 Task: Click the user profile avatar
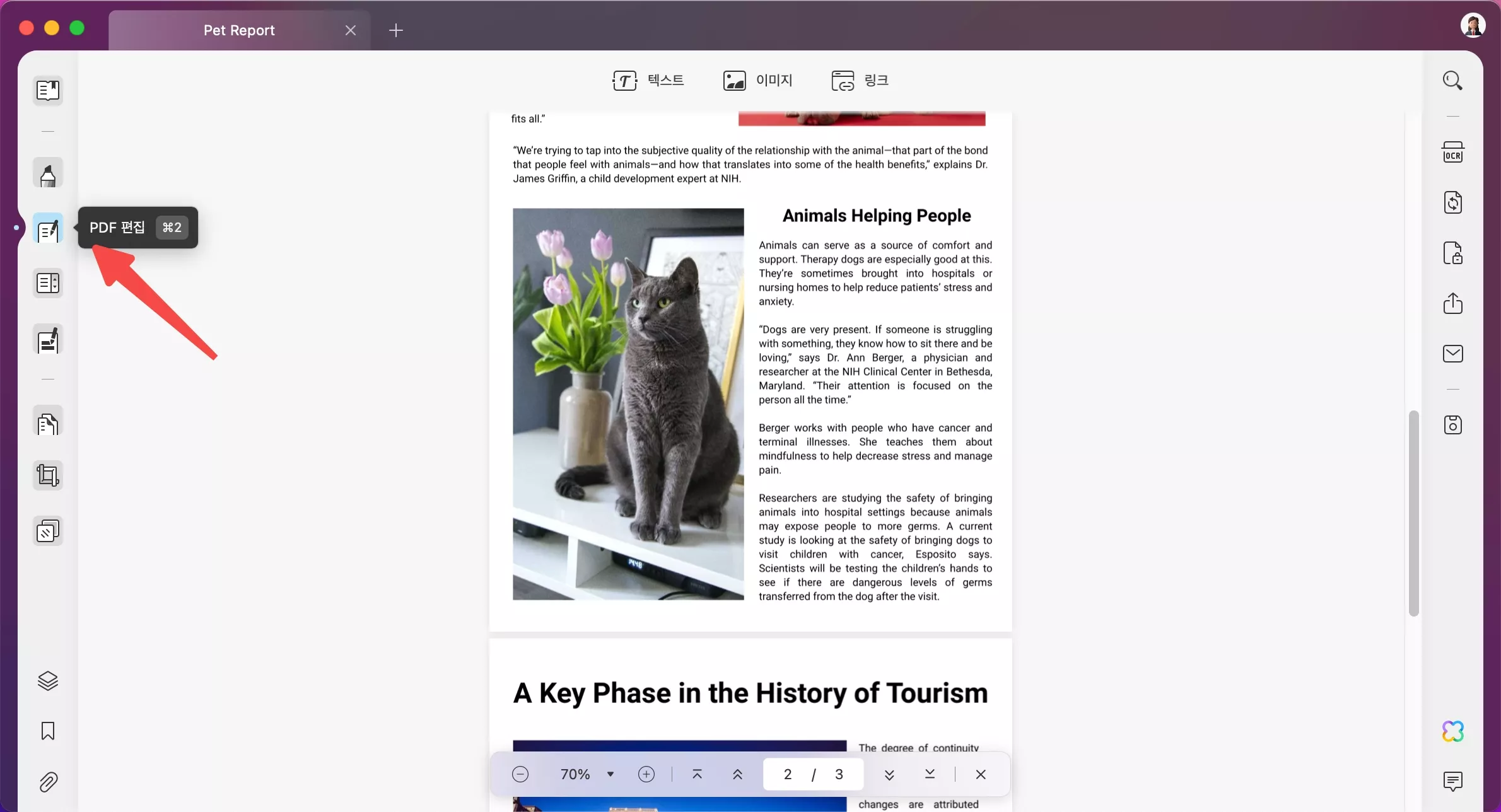coord(1473,26)
